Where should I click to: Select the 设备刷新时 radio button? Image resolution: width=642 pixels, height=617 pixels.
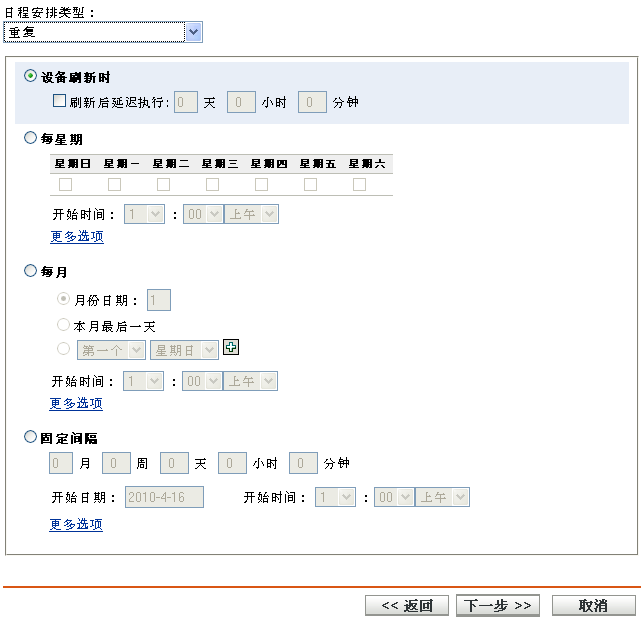coord(30,76)
